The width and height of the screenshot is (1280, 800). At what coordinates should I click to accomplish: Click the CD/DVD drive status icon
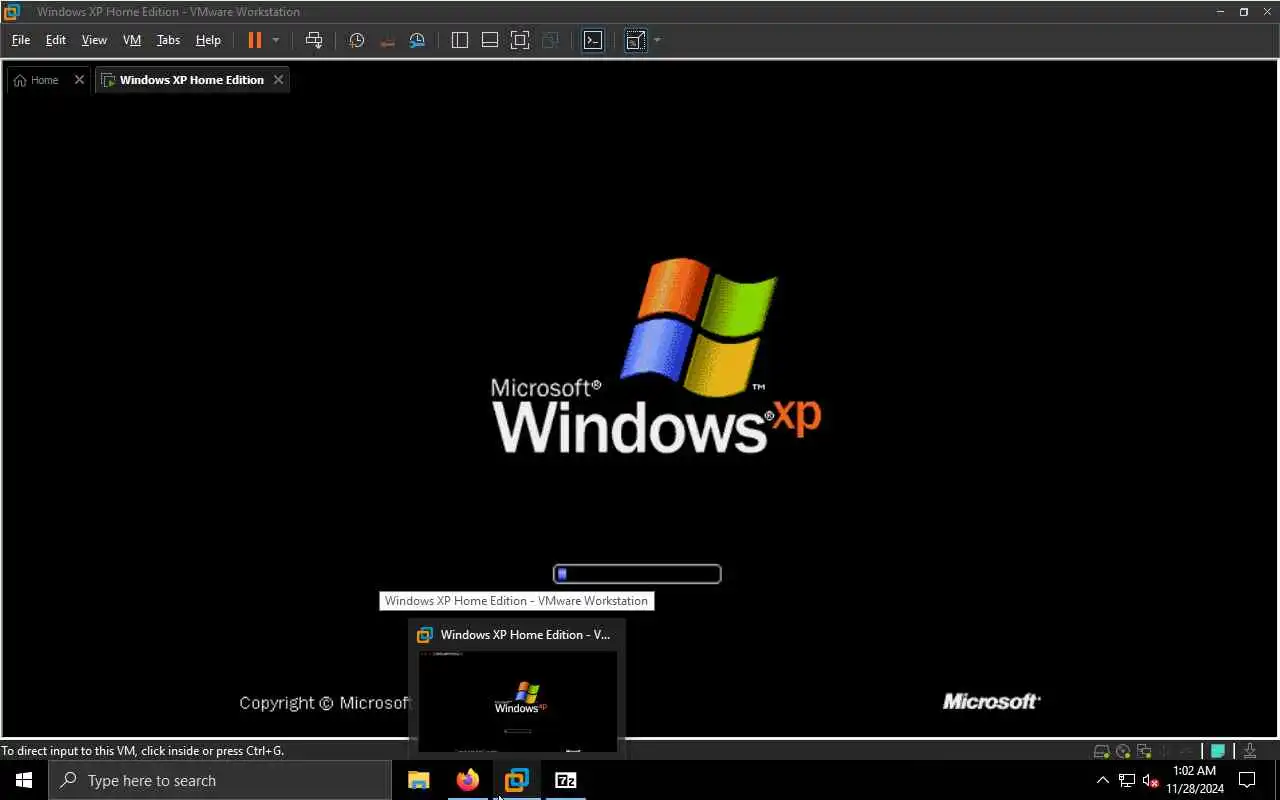point(1123,751)
